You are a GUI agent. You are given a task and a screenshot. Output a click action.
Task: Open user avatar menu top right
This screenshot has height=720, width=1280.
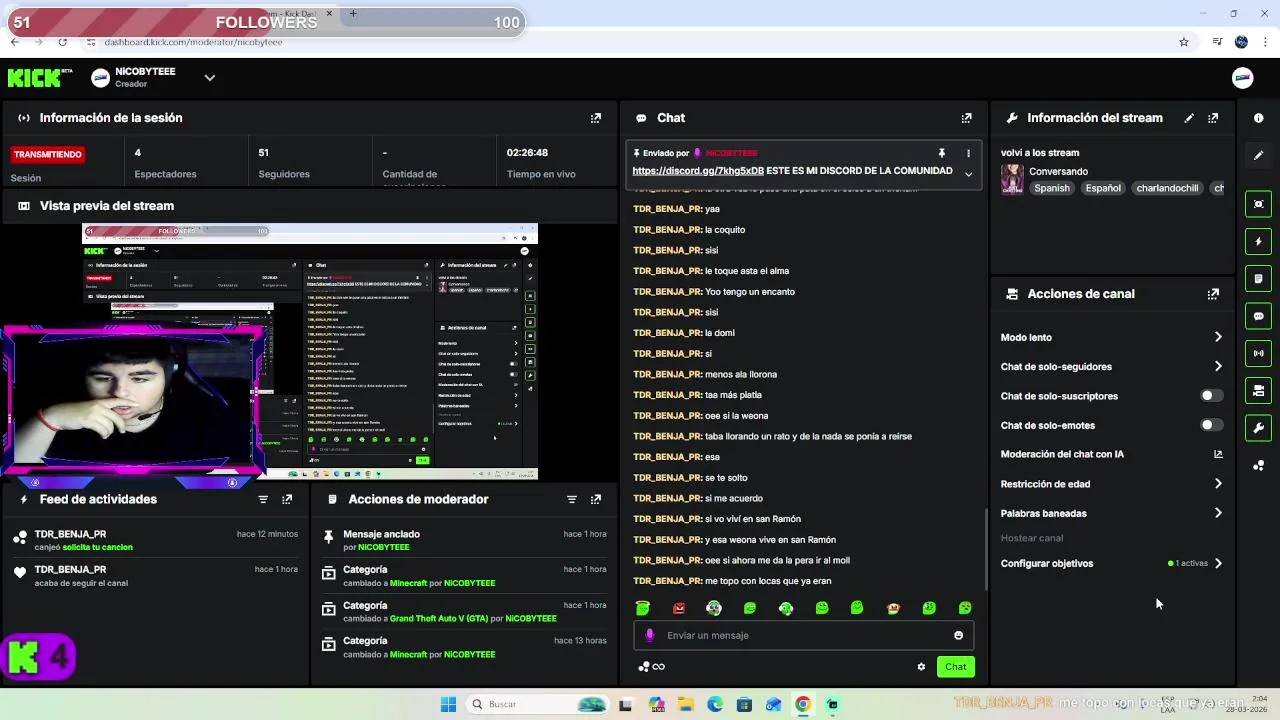point(1243,78)
